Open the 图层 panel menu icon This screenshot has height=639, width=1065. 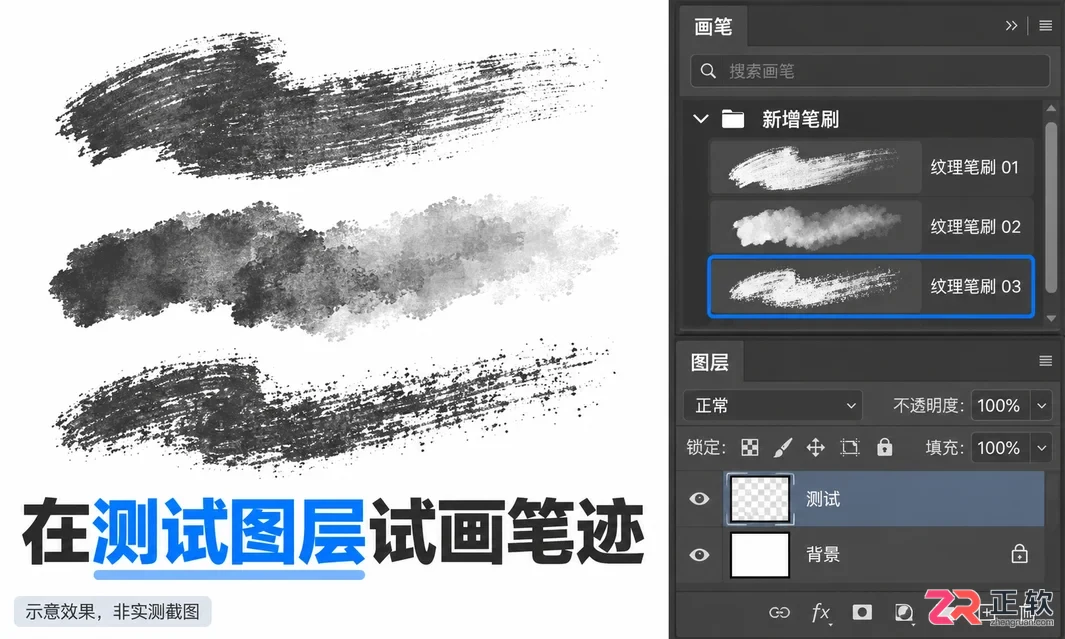pos(1046,361)
